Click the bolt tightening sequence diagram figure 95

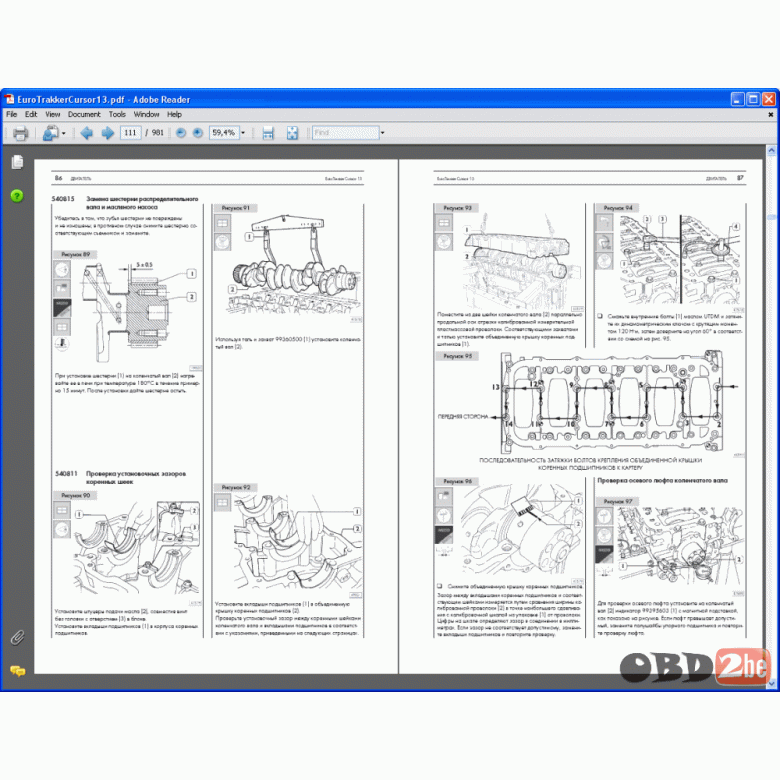pos(612,402)
